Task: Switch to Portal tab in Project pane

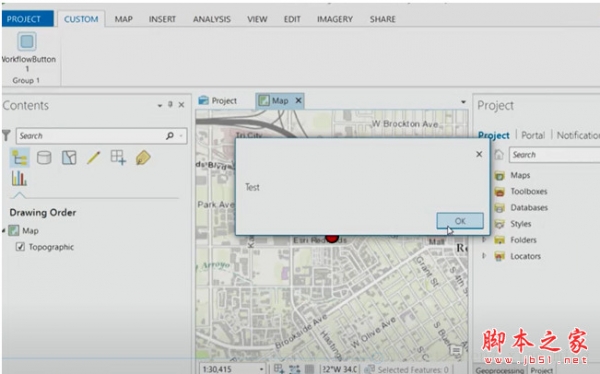Action: pyautogui.click(x=533, y=135)
